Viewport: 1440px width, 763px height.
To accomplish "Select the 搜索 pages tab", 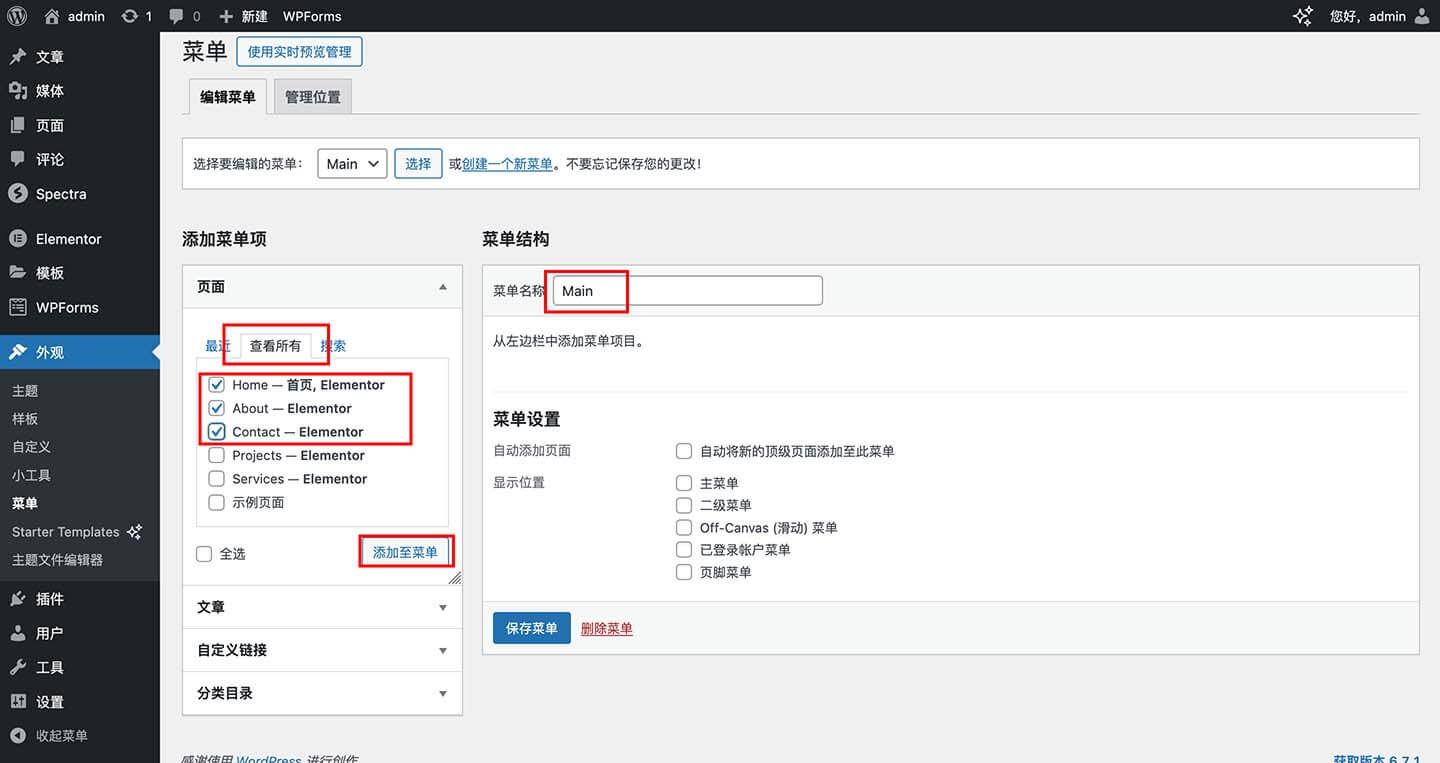I will click(x=333, y=346).
